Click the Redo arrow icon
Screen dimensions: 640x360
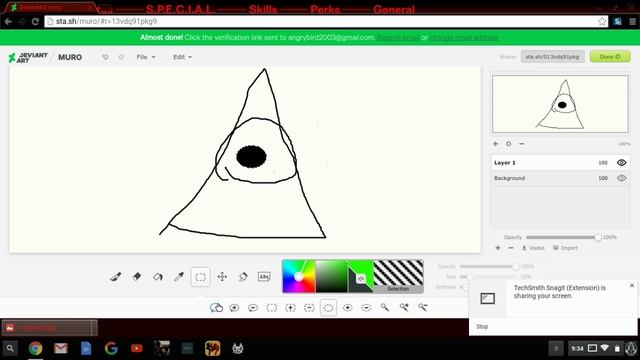[x=121, y=57]
